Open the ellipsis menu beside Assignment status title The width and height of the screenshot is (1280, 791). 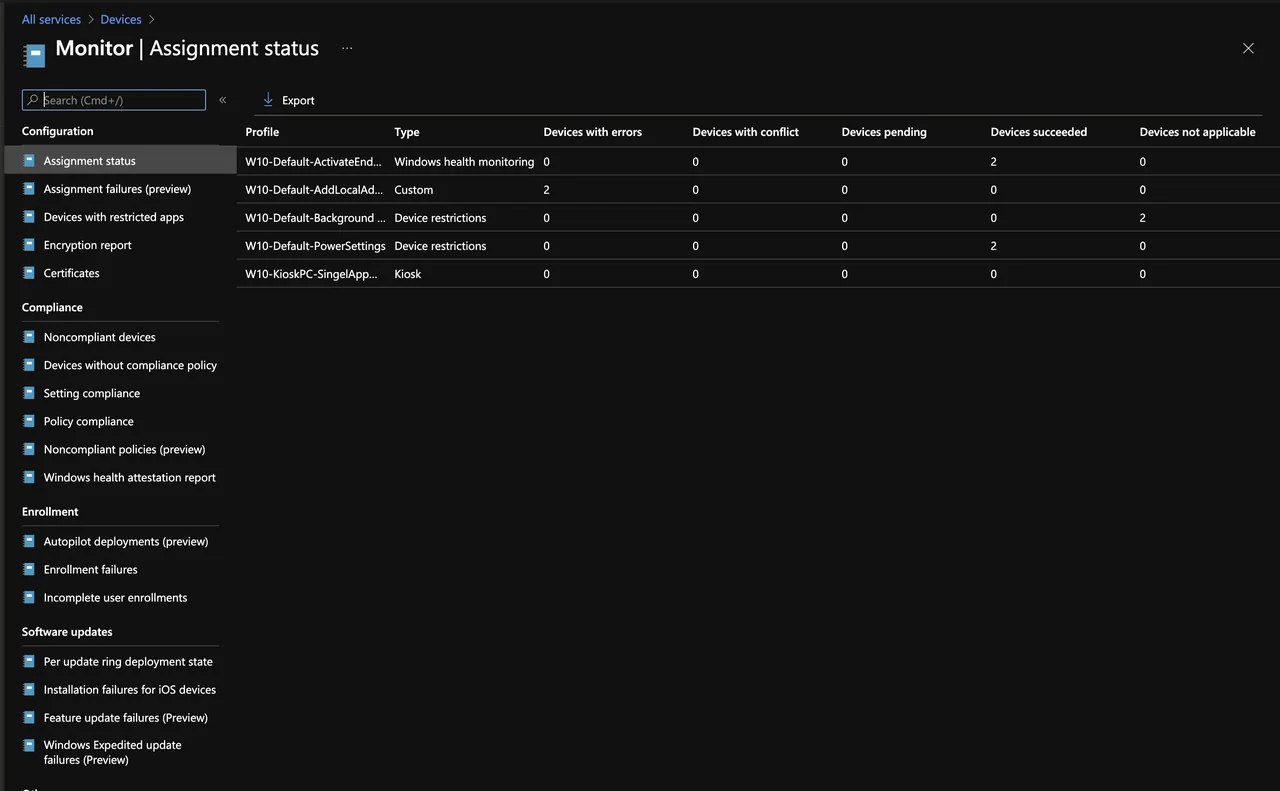coord(347,48)
